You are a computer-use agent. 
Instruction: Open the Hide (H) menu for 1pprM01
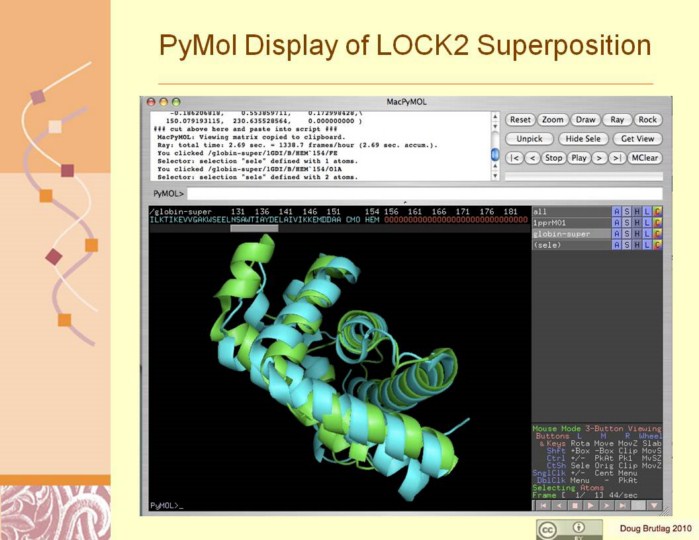(638, 222)
